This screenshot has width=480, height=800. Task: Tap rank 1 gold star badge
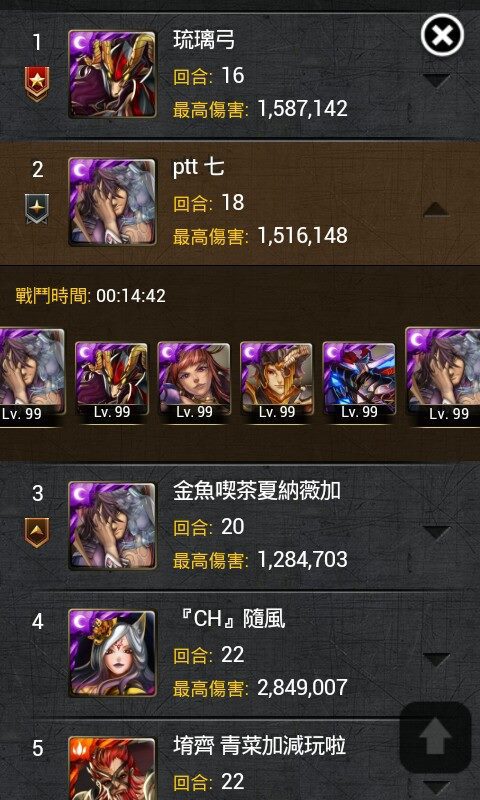(x=37, y=85)
